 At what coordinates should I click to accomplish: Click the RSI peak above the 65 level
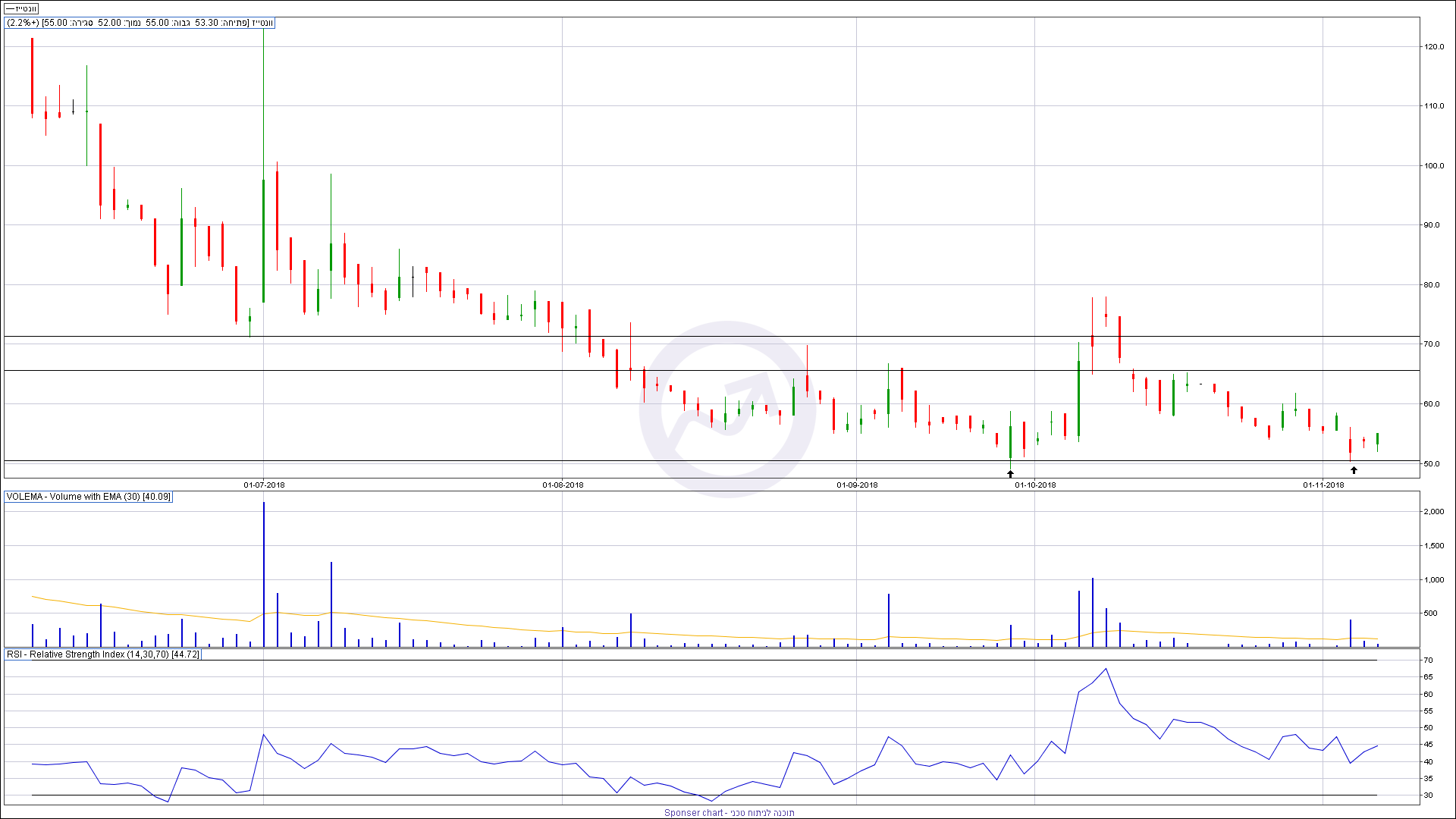tap(1106, 669)
